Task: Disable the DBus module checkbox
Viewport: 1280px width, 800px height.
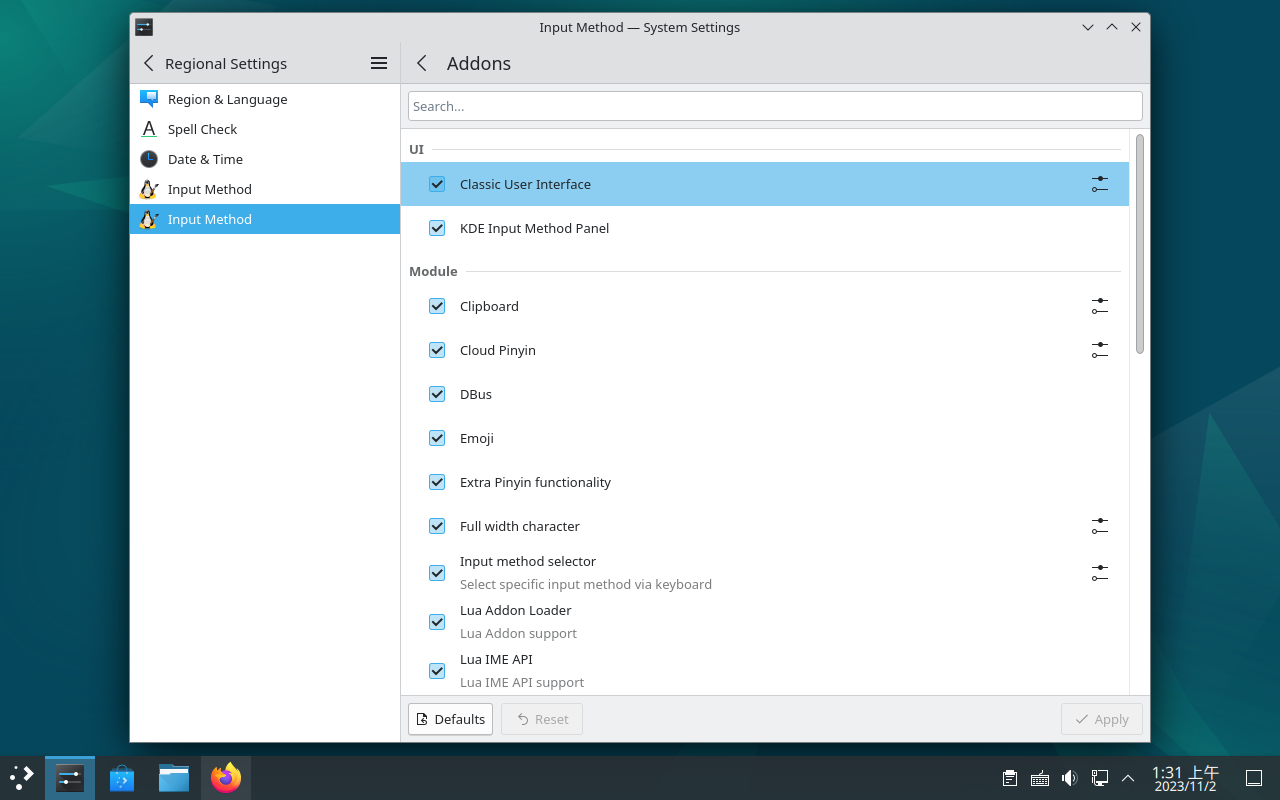Action: 437,394
